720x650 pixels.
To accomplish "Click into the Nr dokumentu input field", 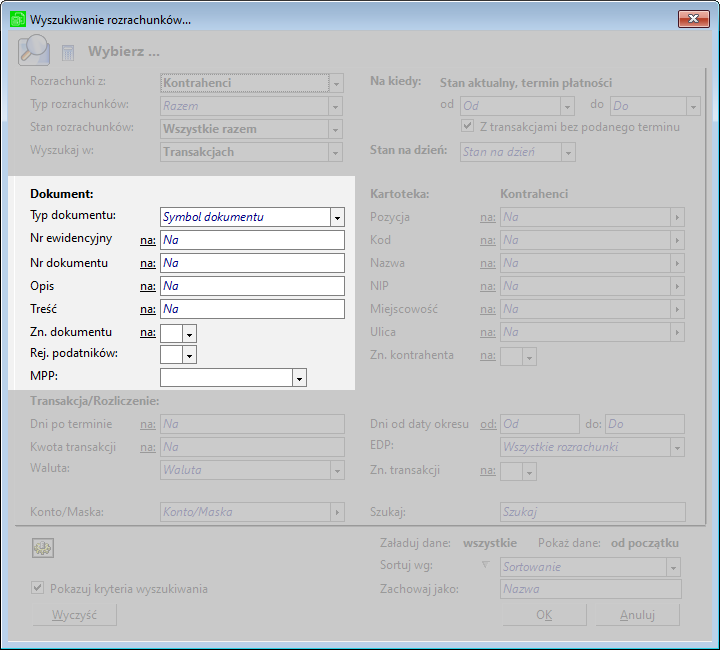I will (252, 263).
